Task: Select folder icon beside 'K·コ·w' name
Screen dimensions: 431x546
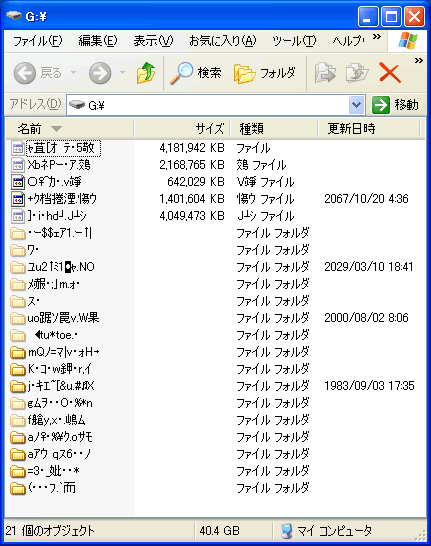Action: pos(17,369)
